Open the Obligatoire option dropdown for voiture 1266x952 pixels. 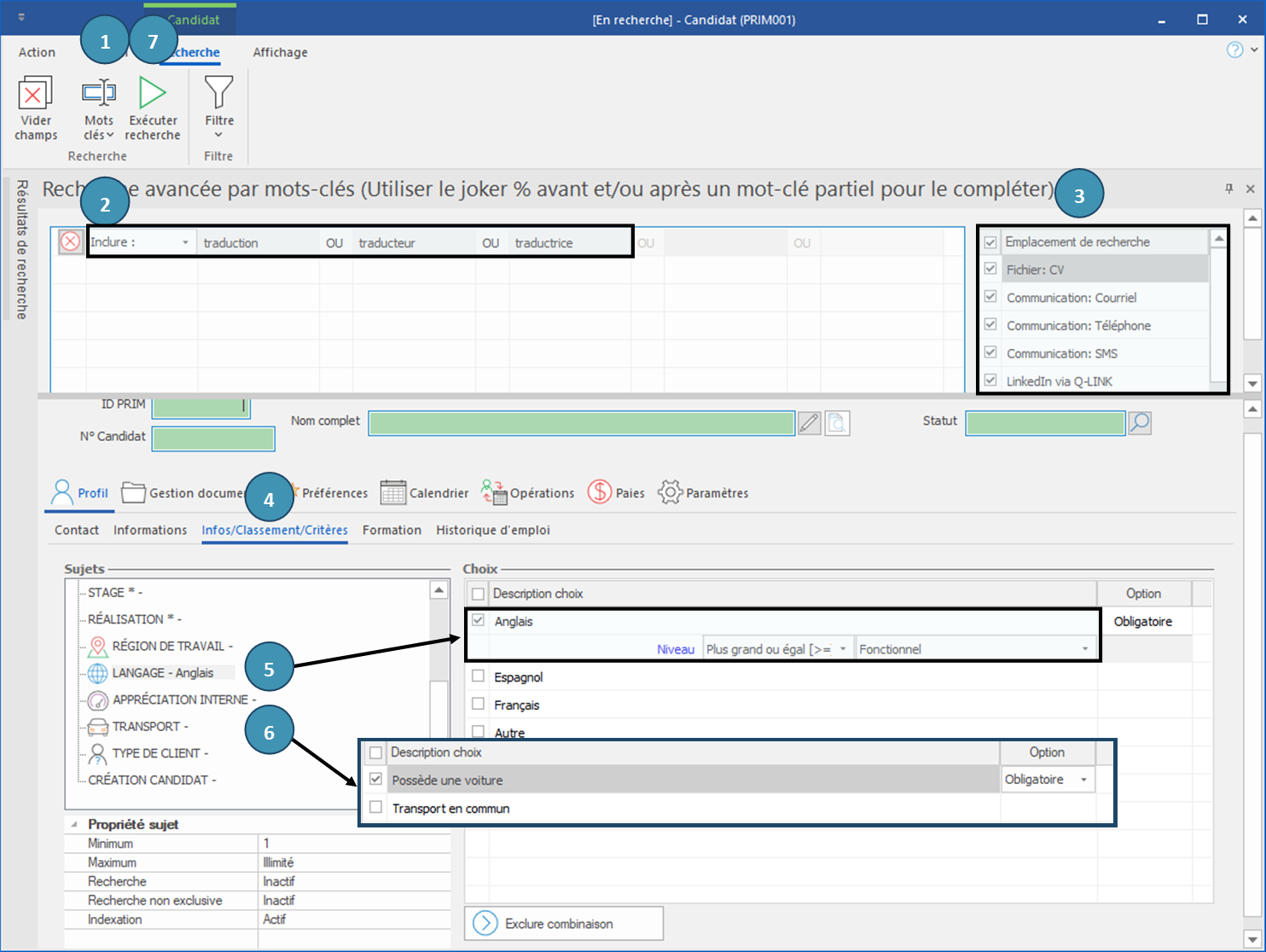pyautogui.click(x=1083, y=780)
